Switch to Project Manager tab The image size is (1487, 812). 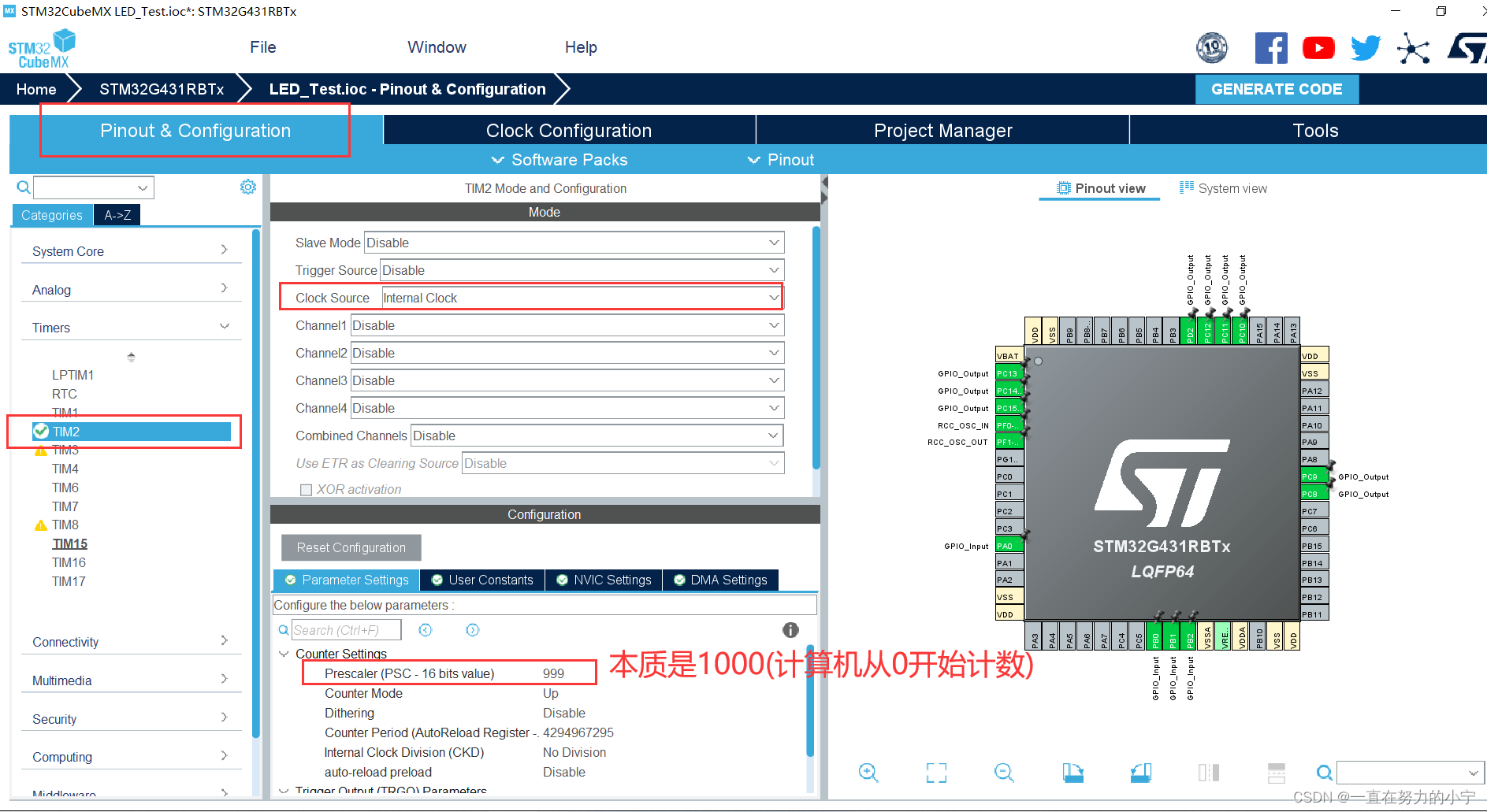coord(942,131)
